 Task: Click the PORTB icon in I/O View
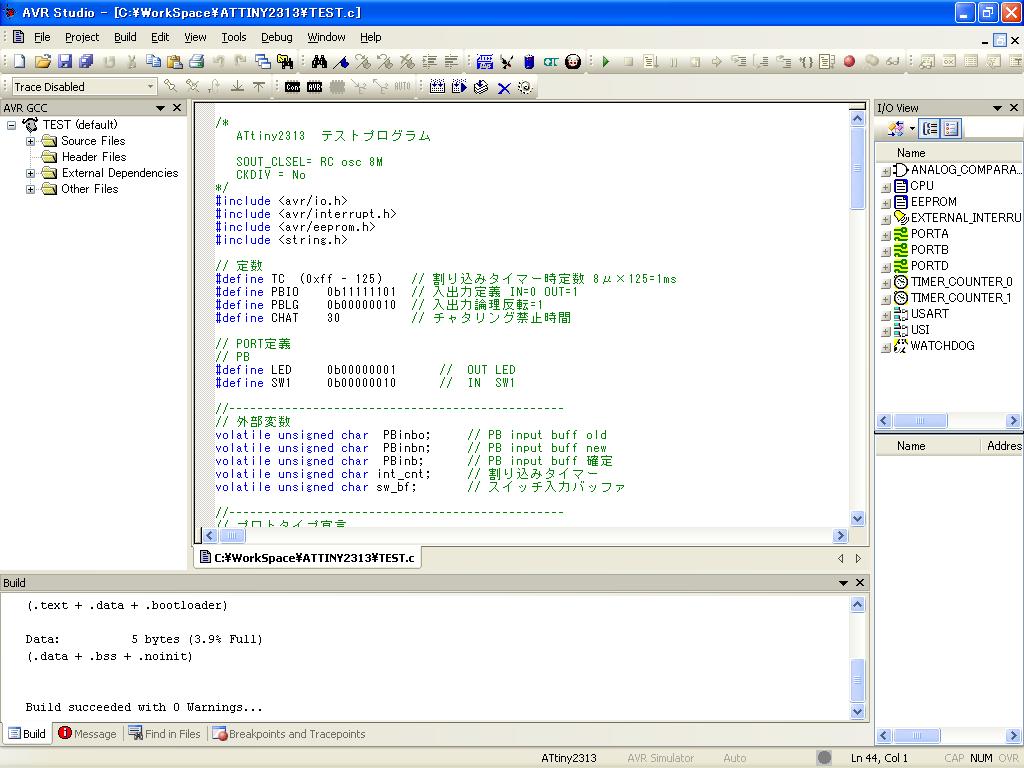point(901,250)
